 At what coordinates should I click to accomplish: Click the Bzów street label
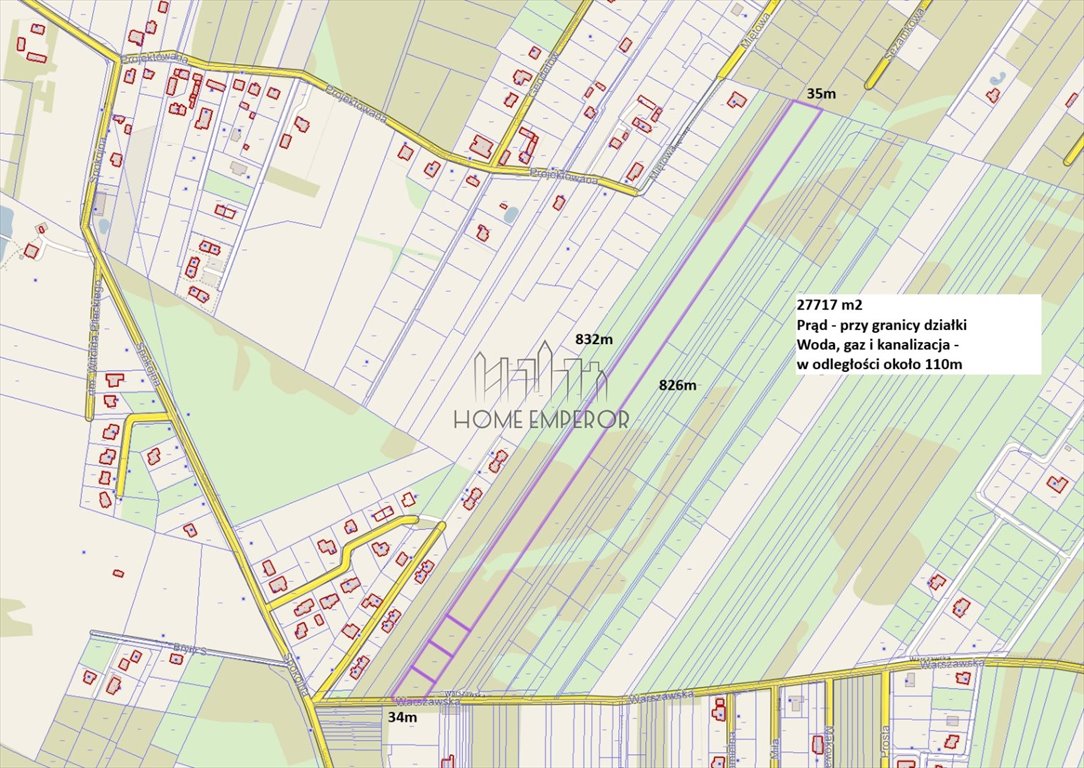(190, 649)
